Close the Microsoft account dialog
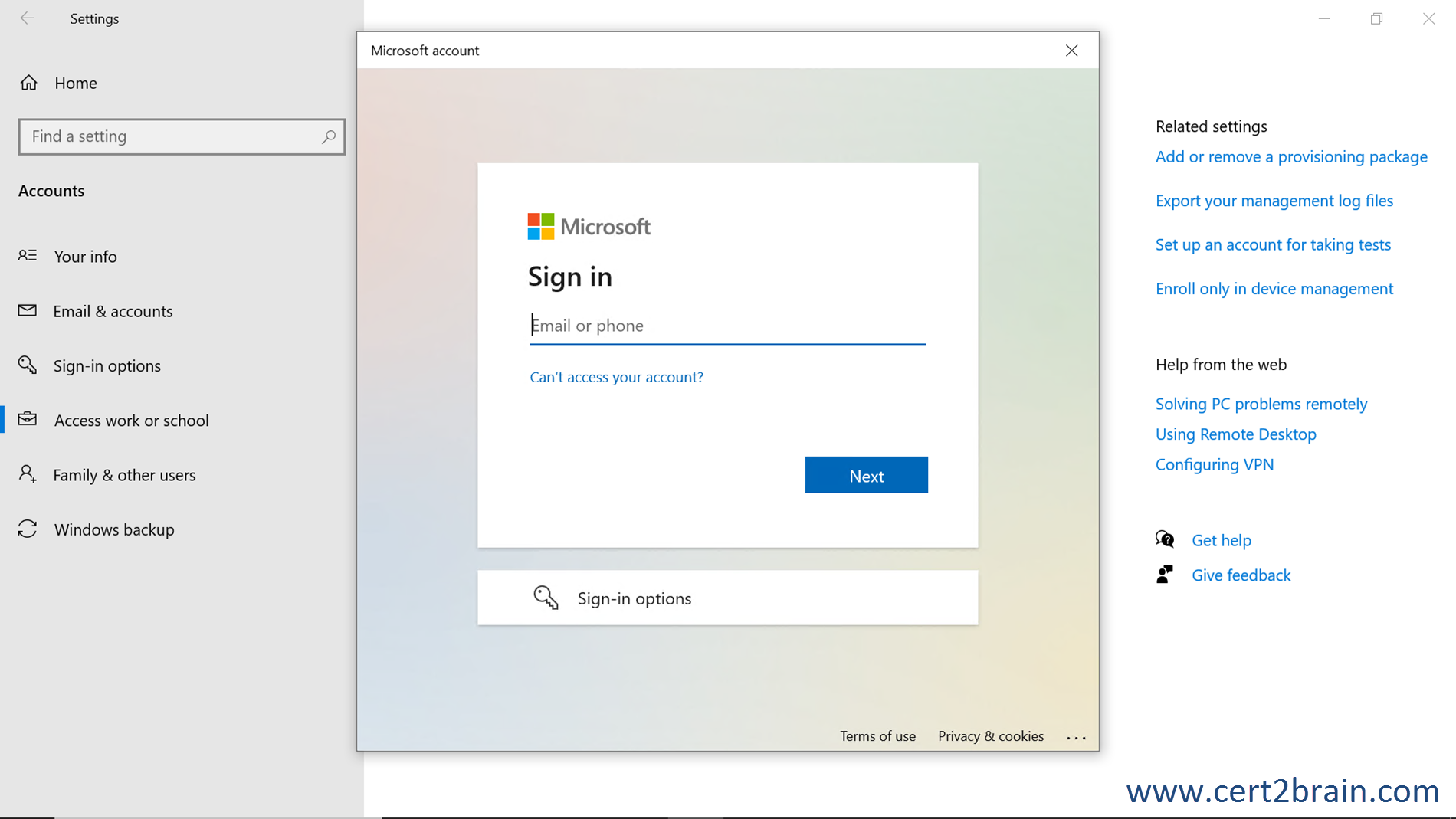This screenshot has height=819, width=1456. [1071, 51]
